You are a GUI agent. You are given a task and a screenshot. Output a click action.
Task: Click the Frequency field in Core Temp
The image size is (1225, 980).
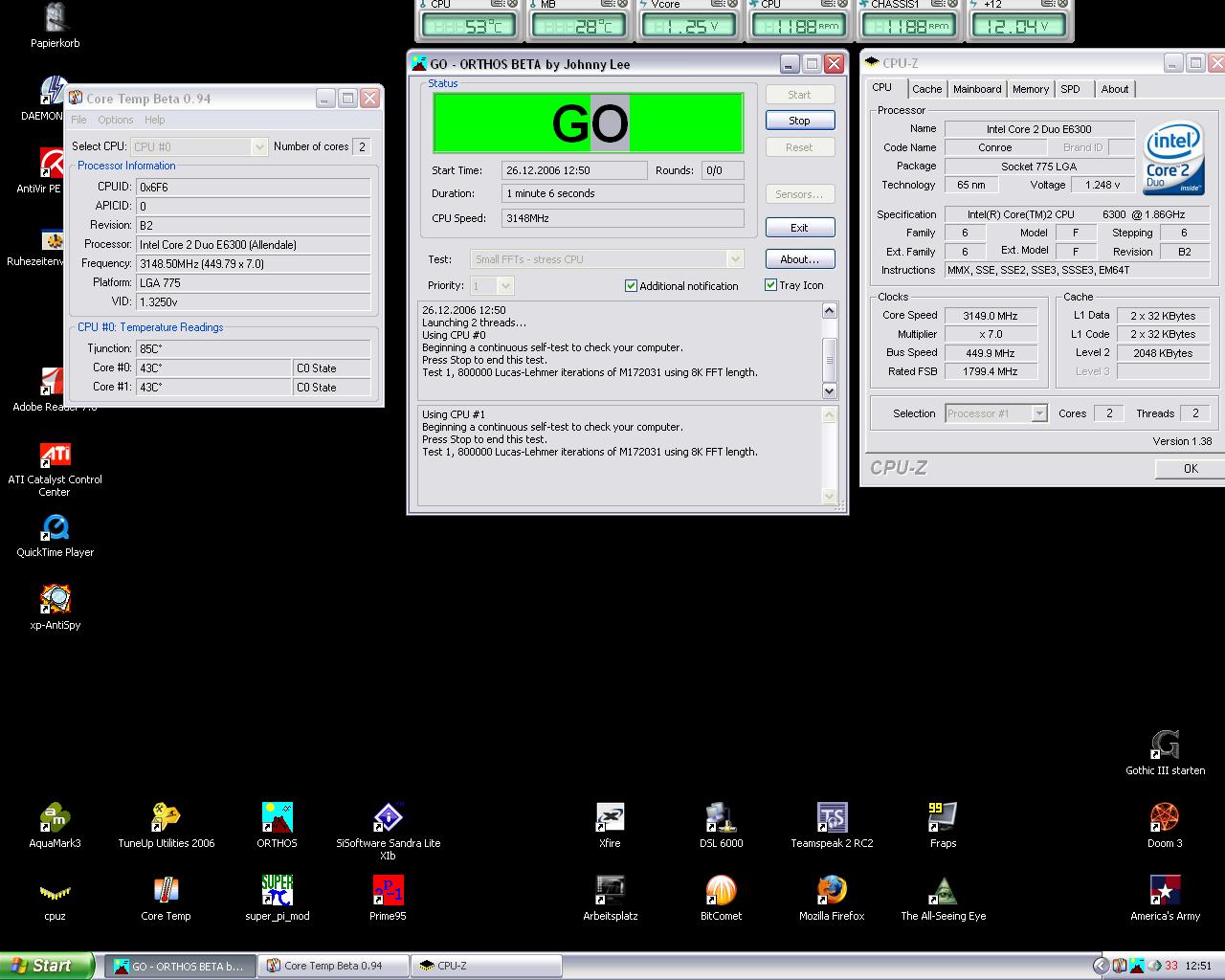254,263
